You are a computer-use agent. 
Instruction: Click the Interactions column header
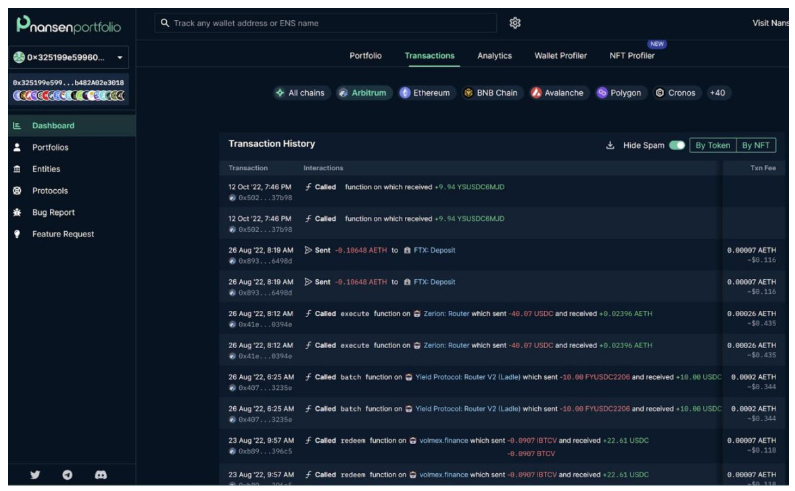tap(323, 168)
